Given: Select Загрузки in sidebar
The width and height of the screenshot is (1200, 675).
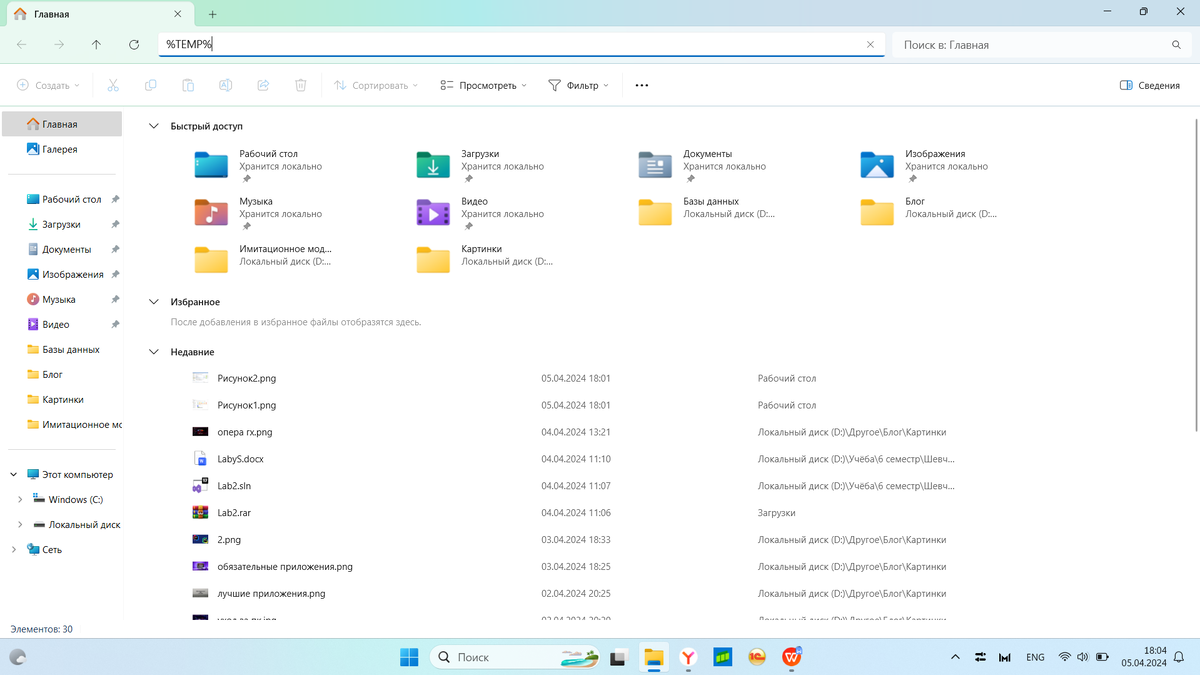Looking at the screenshot, I should tap(62, 225).
